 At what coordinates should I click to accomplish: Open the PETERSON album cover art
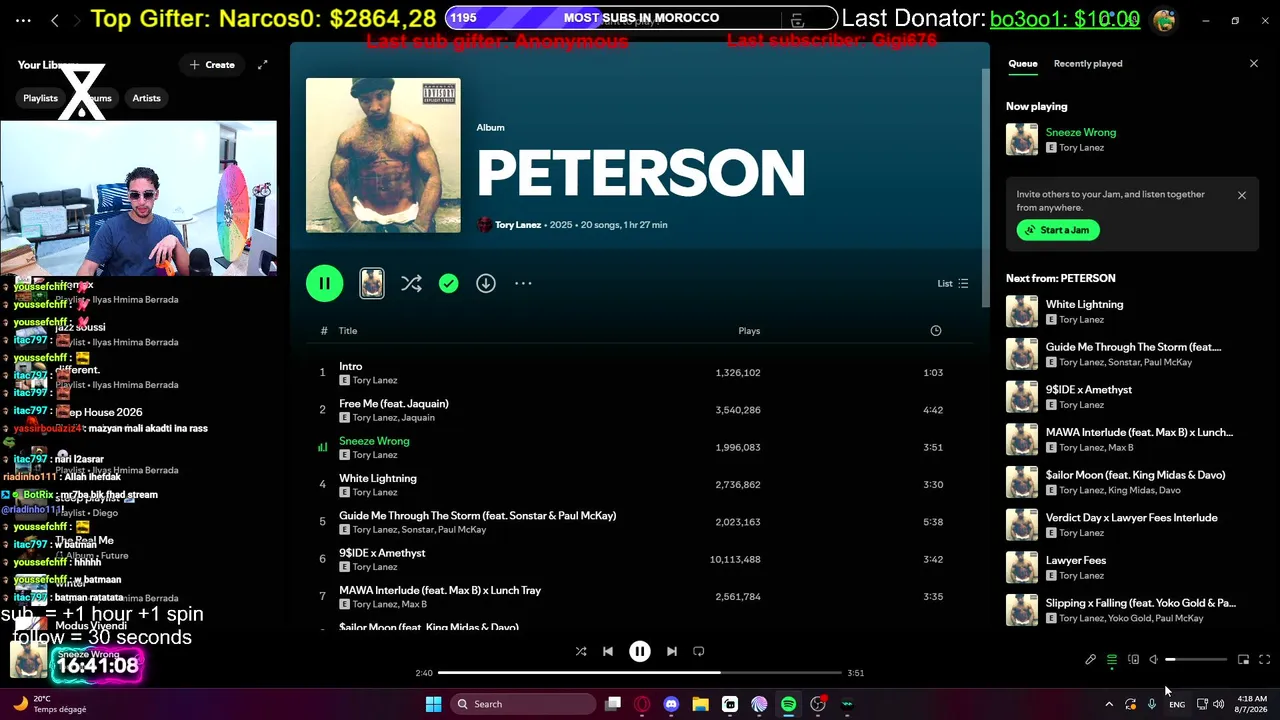click(x=383, y=155)
